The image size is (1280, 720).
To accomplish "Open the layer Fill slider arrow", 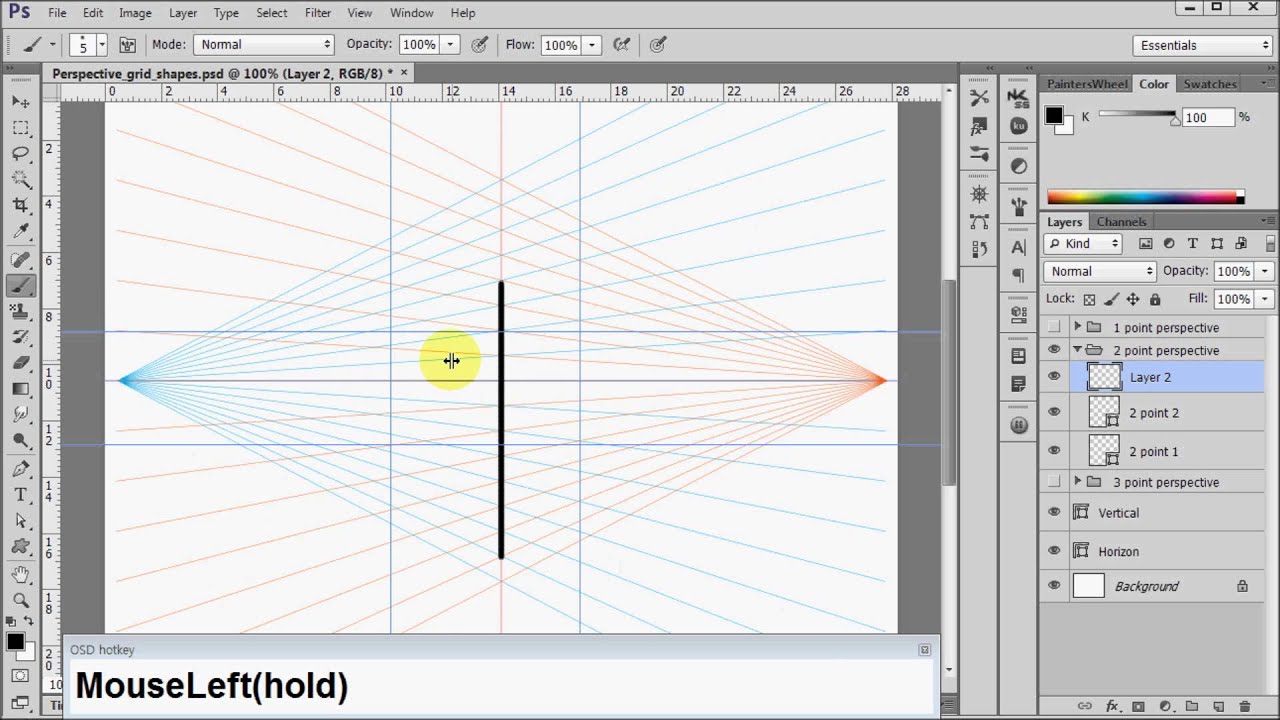I will [x=1265, y=299].
